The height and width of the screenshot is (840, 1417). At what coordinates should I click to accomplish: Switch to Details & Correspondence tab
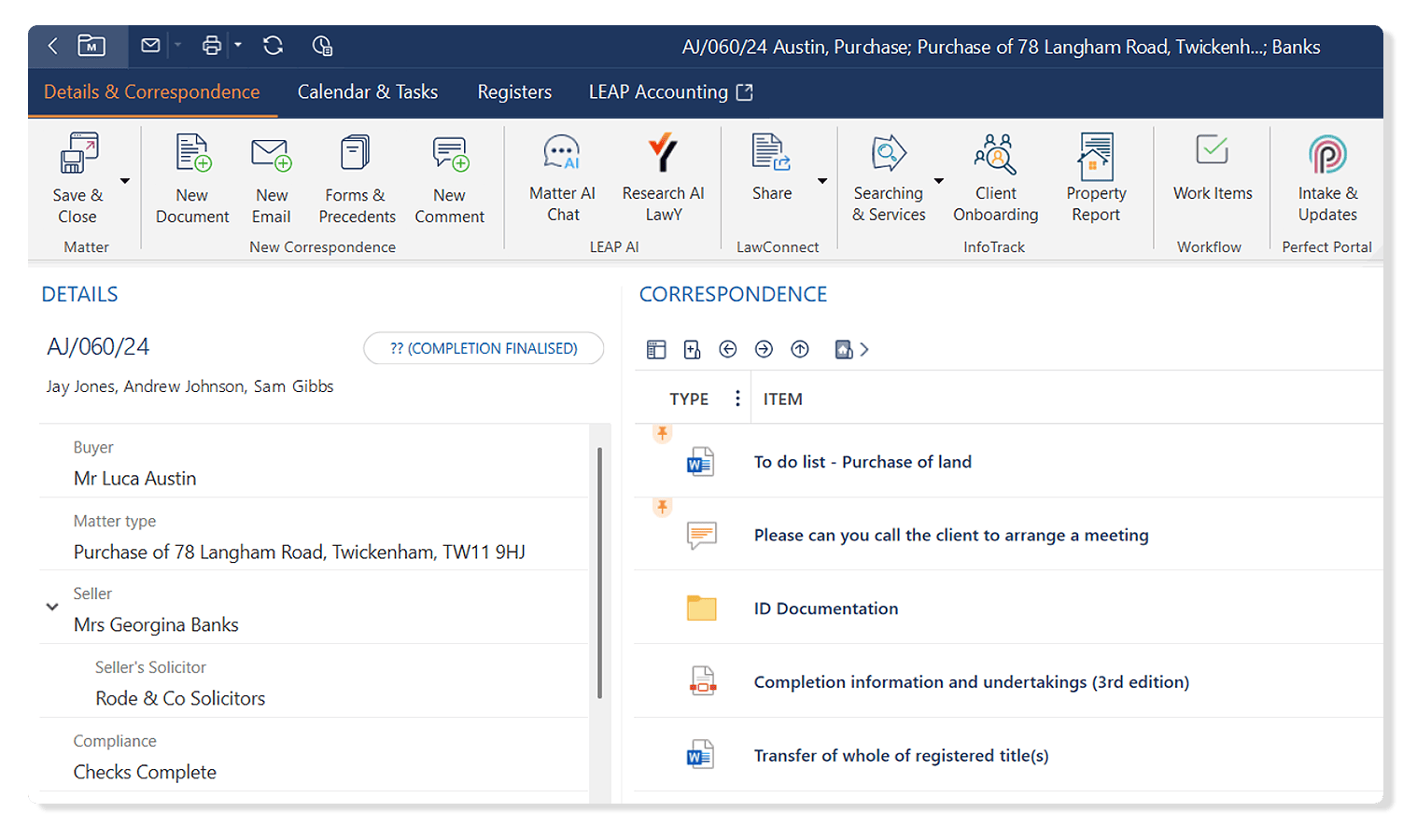pyautogui.click(x=152, y=91)
